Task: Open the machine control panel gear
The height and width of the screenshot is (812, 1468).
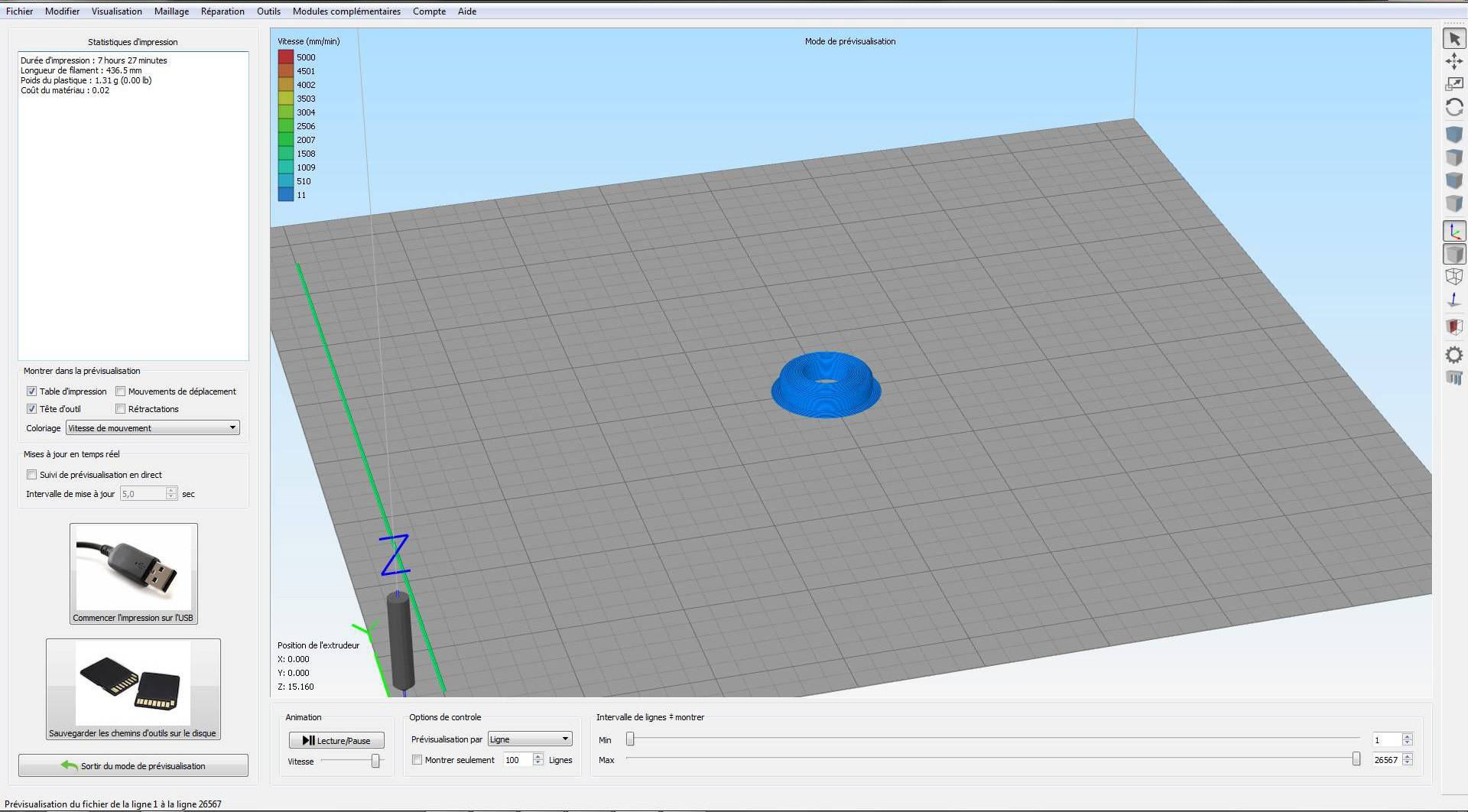Action: click(1454, 355)
